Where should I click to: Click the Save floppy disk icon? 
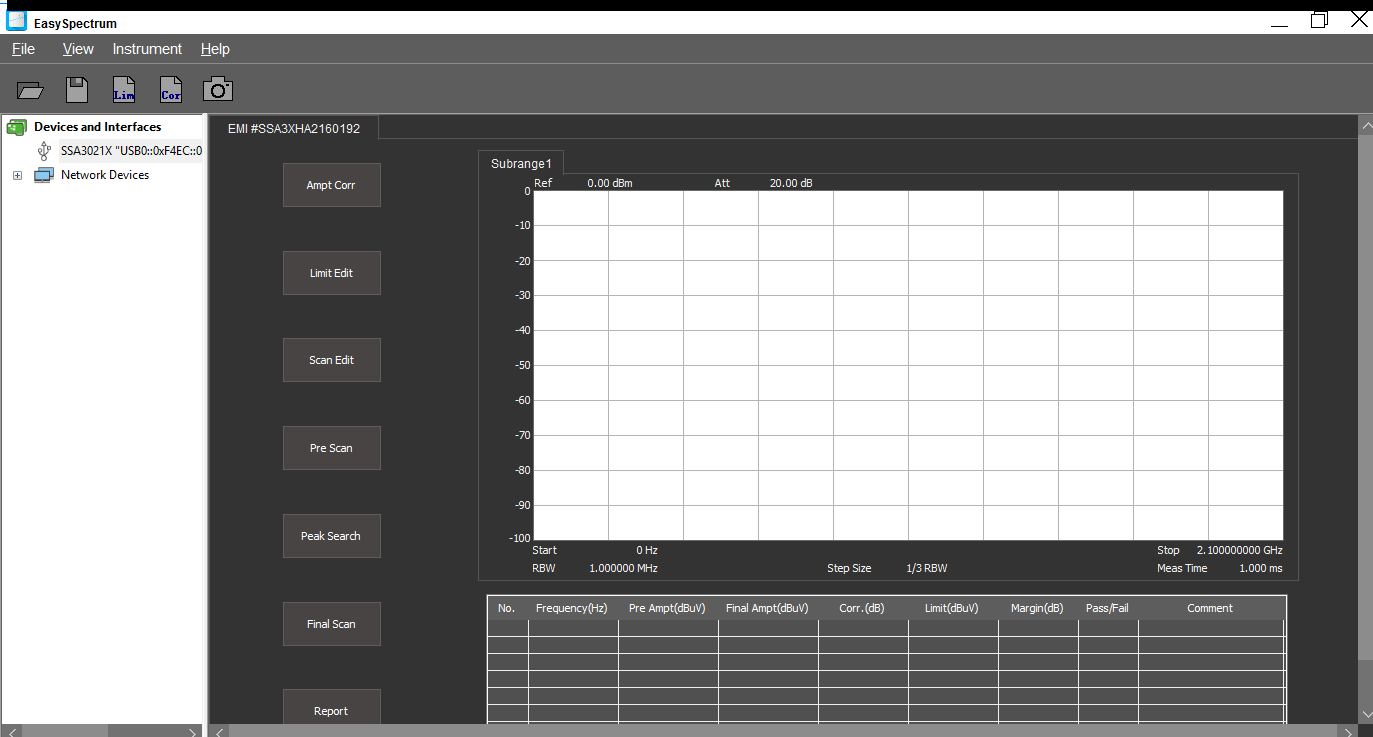(x=77, y=90)
